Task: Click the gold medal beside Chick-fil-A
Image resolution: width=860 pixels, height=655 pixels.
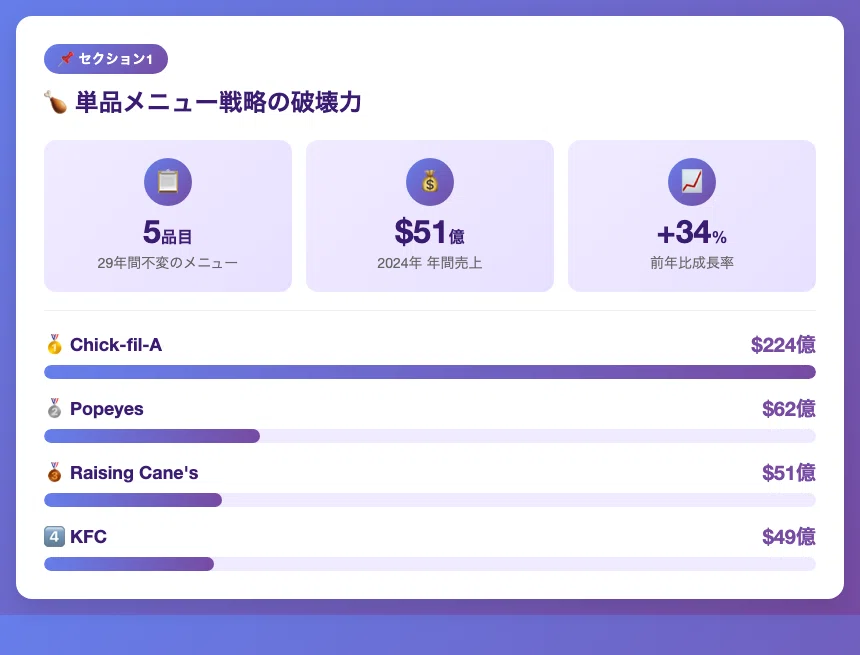Action: pos(54,345)
